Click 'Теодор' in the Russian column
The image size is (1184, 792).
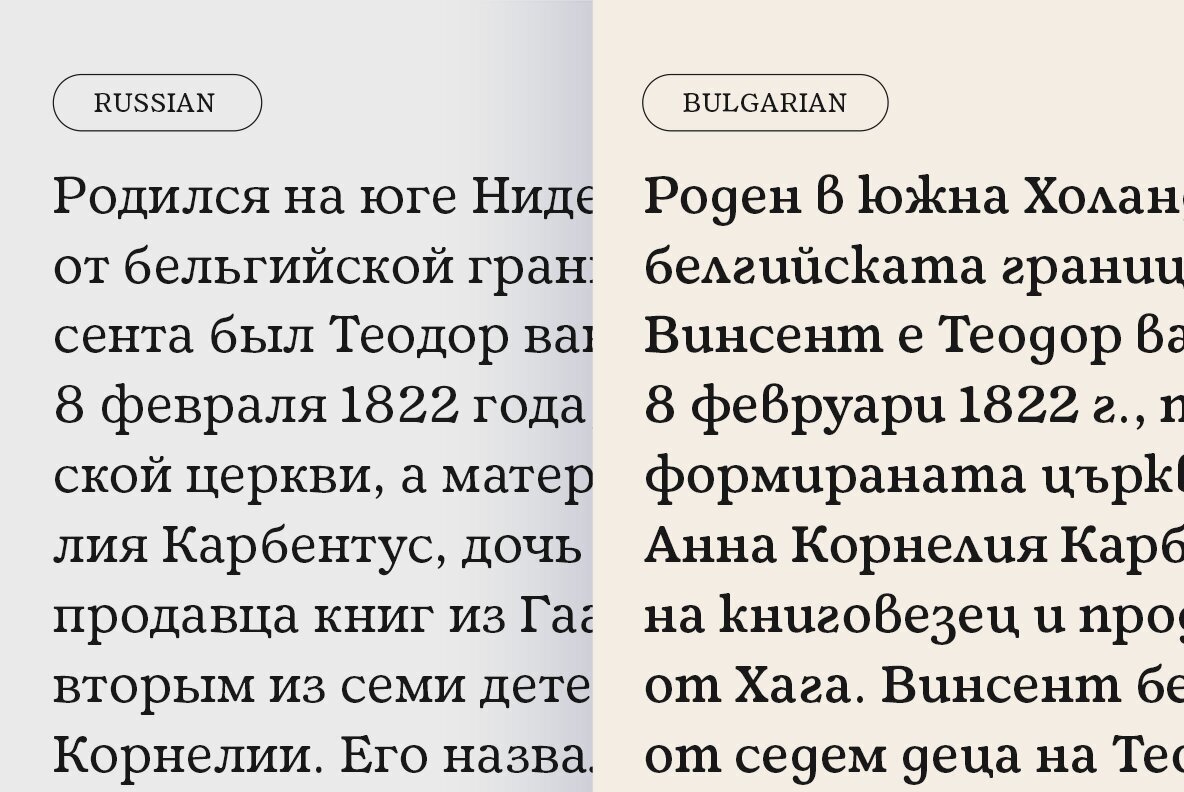point(419,337)
